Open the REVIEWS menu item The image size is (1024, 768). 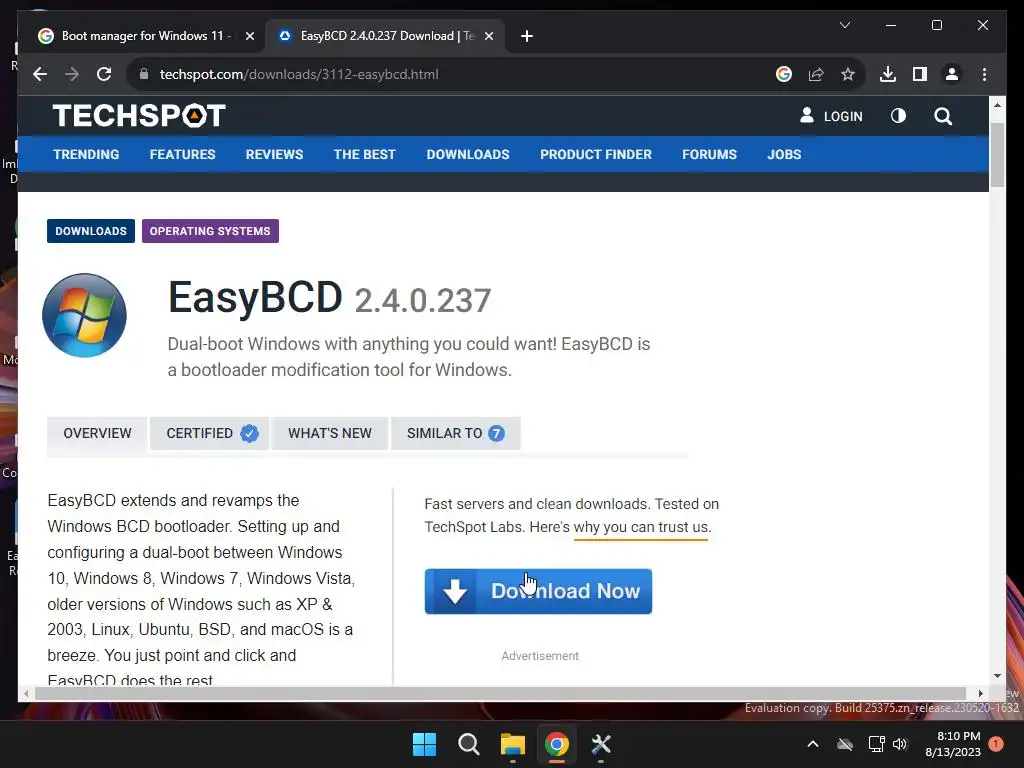[x=274, y=155]
